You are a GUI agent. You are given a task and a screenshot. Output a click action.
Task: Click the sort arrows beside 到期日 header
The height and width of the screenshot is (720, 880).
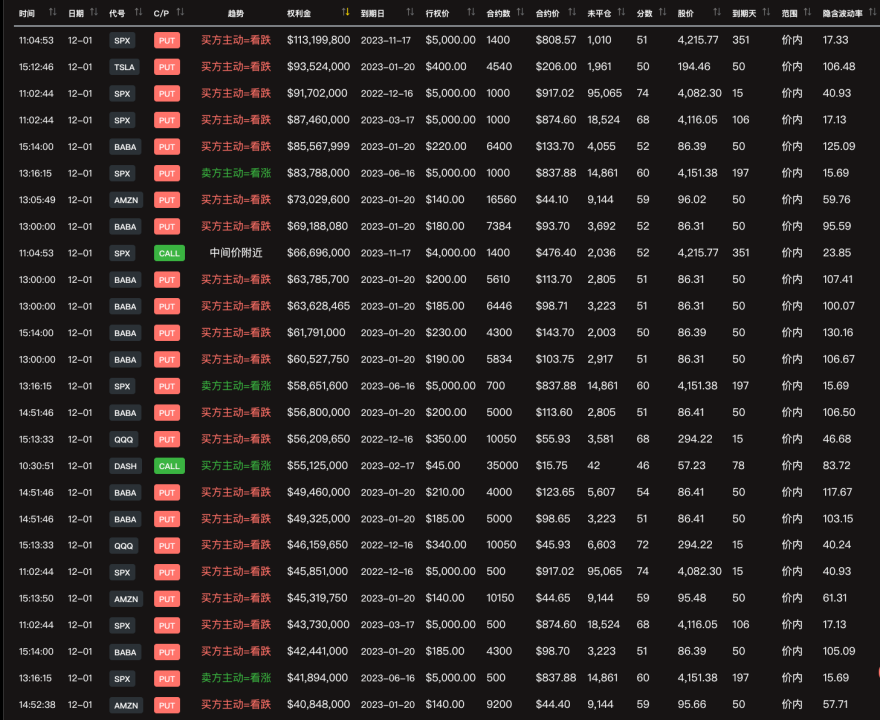click(x=410, y=12)
